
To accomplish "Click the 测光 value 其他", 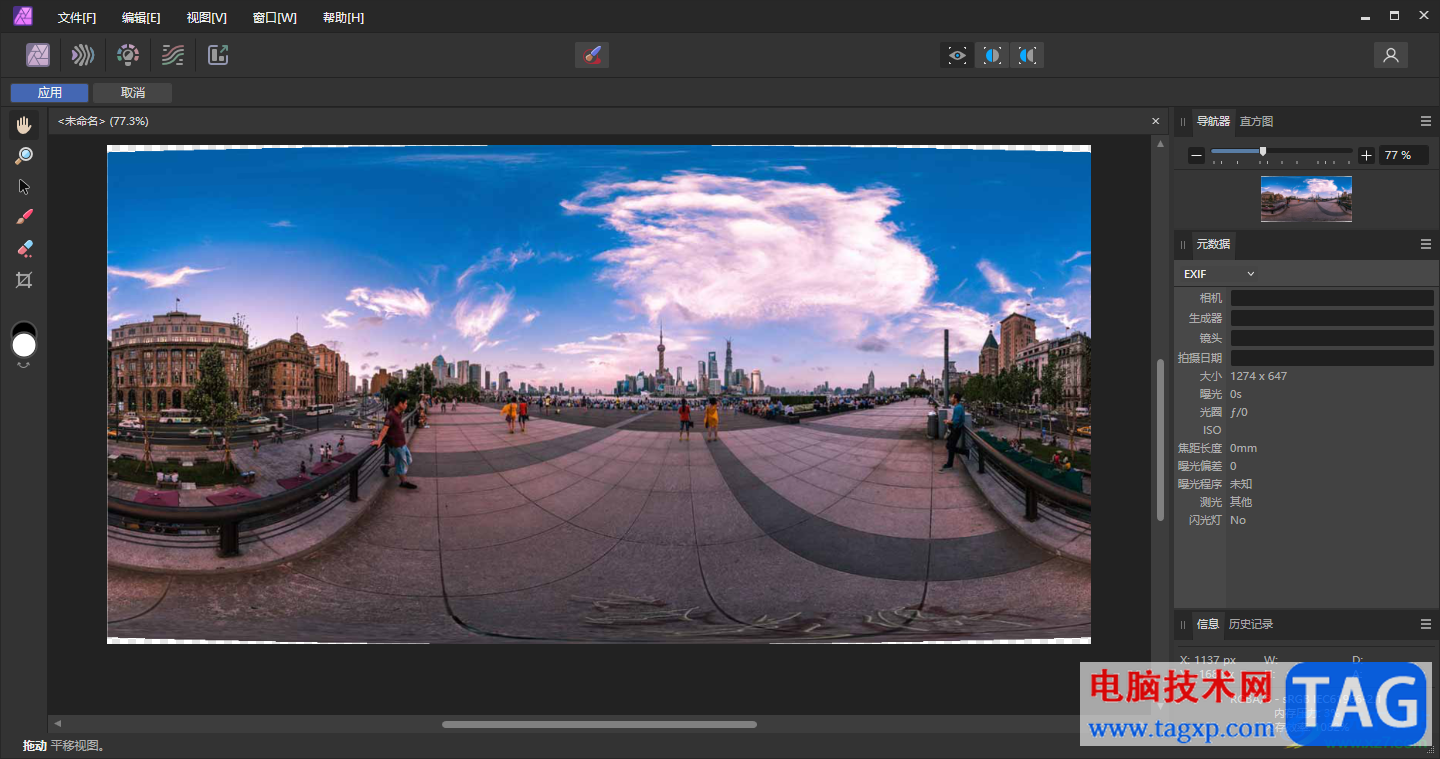I will [x=1241, y=502].
